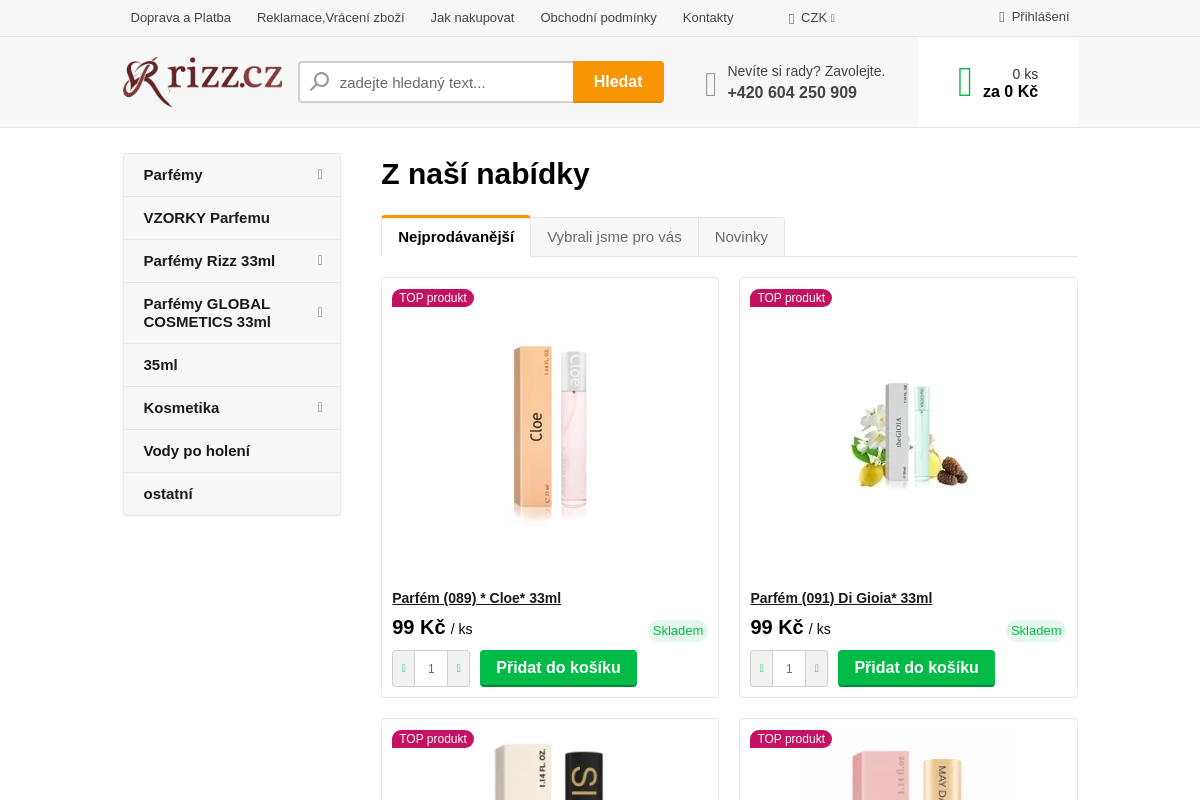Switch to the Novinky tab
This screenshot has height=800, width=1200.
point(741,237)
